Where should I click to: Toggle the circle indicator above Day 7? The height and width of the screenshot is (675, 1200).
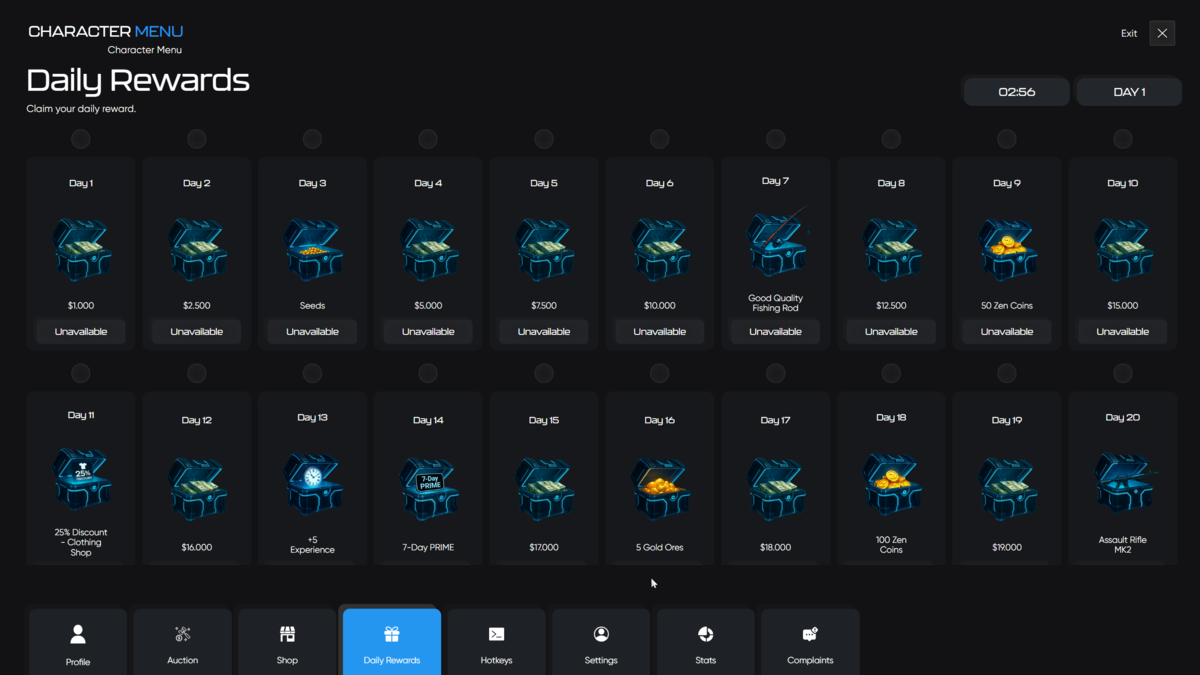(776, 139)
